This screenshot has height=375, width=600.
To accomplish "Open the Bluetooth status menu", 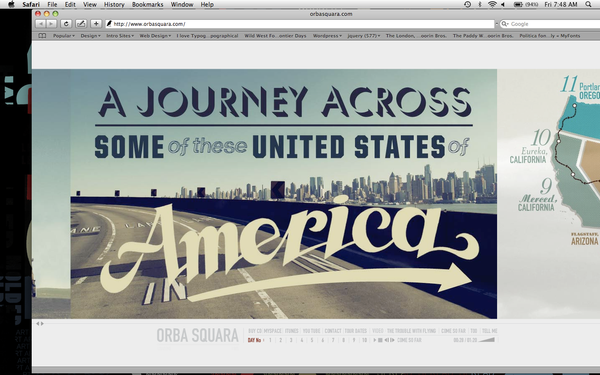I will pyautogui.click(x=480, y=4).
